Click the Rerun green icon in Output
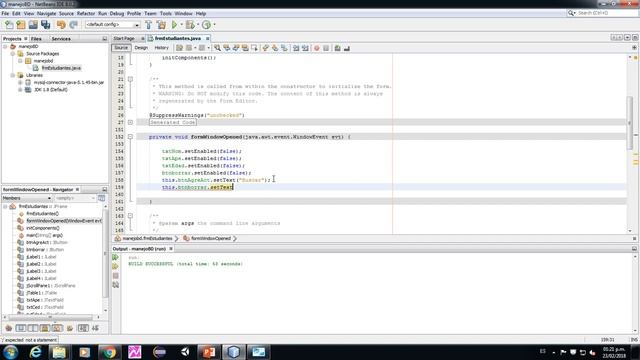This screenshot has width=640, height=360. coord(116,258)
